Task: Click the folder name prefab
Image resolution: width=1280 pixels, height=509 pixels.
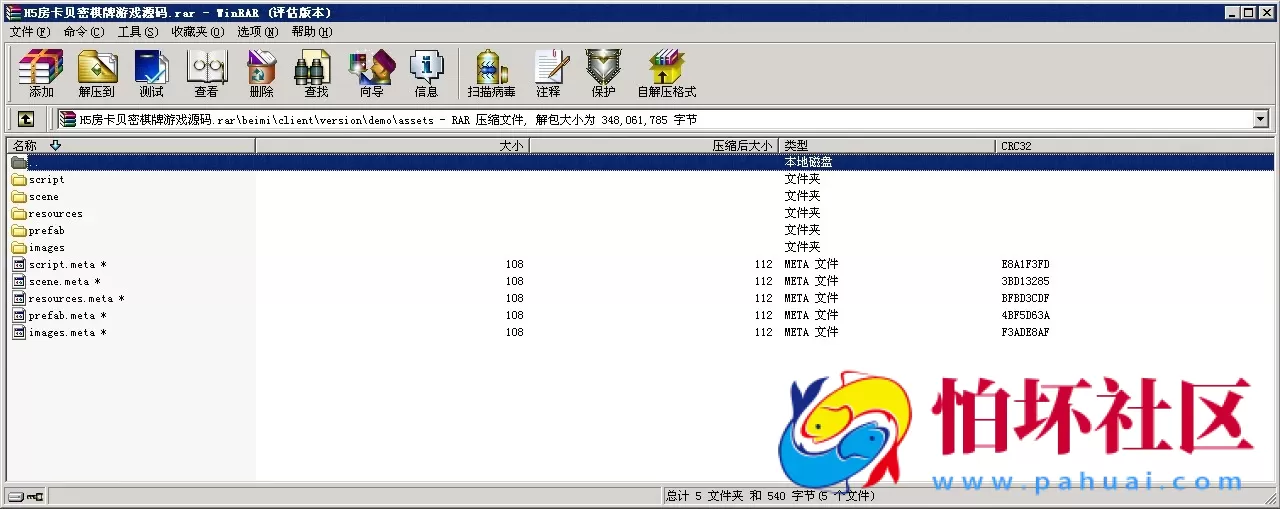Action: 47,231
